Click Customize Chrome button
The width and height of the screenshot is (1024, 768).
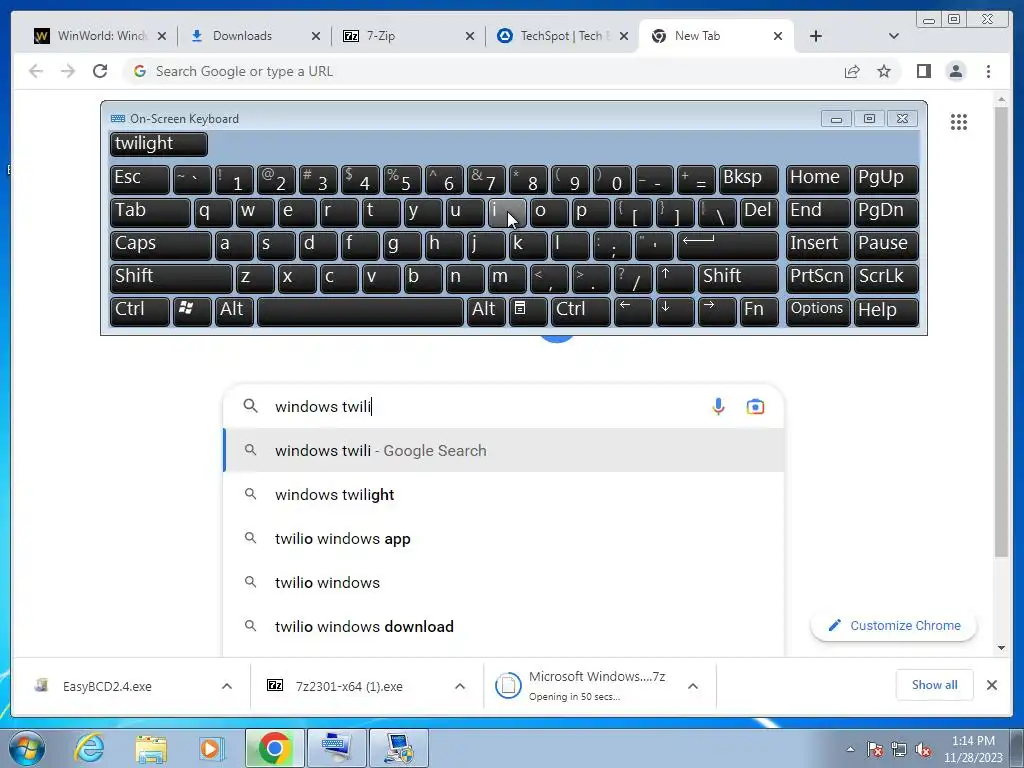click(x=893, y=626)
